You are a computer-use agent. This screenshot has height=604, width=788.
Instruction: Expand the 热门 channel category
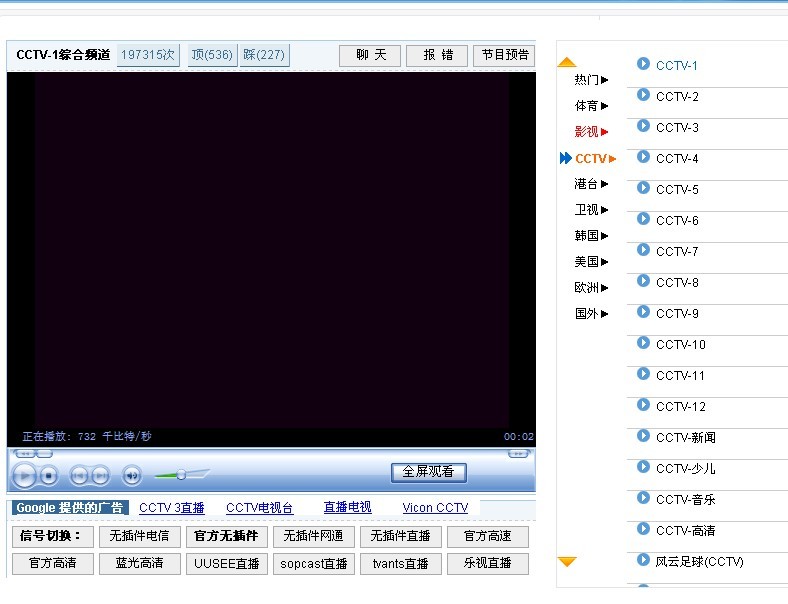[591, 80]
